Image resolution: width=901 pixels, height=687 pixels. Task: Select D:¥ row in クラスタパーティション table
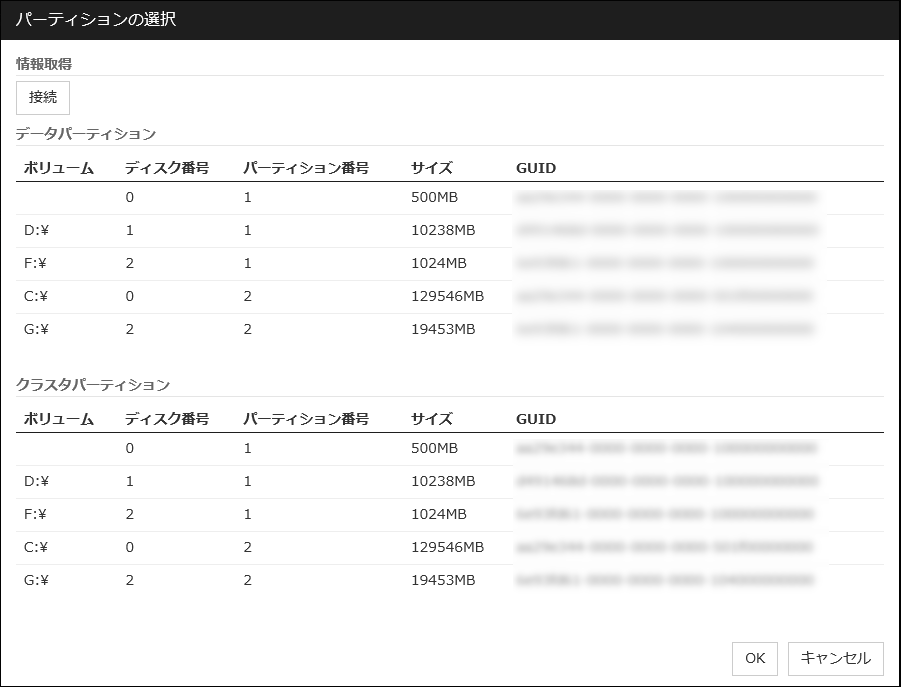(37, 482)
